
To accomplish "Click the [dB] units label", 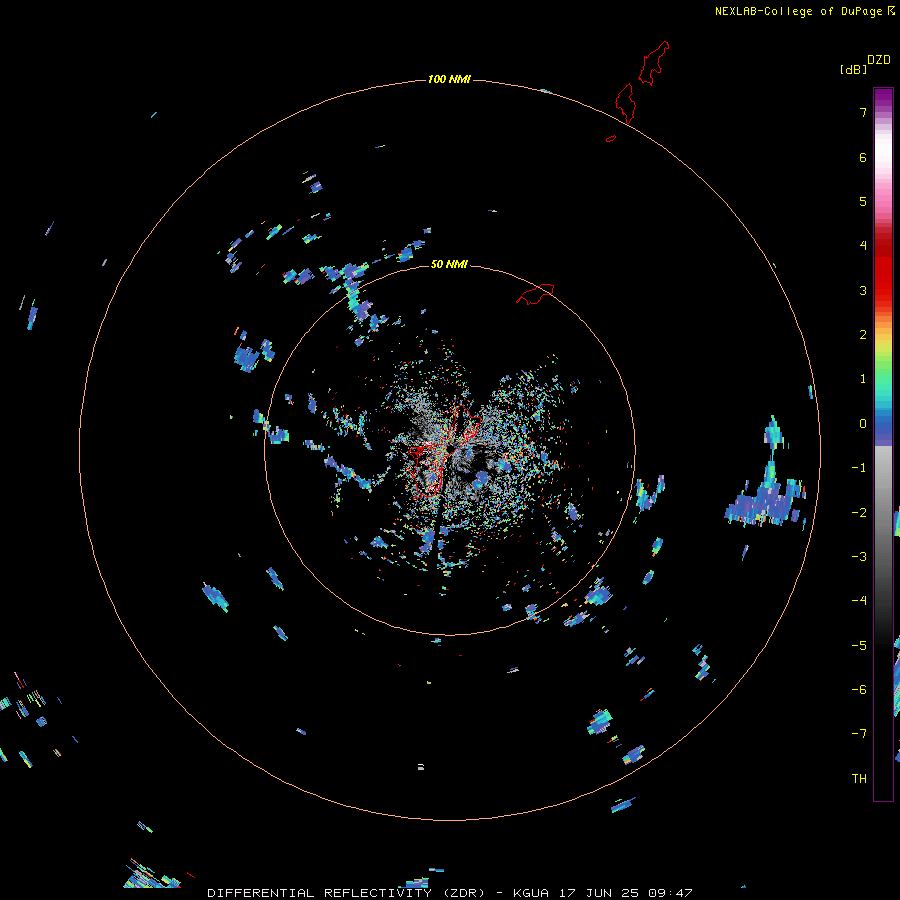I will (x=853, y=69).
